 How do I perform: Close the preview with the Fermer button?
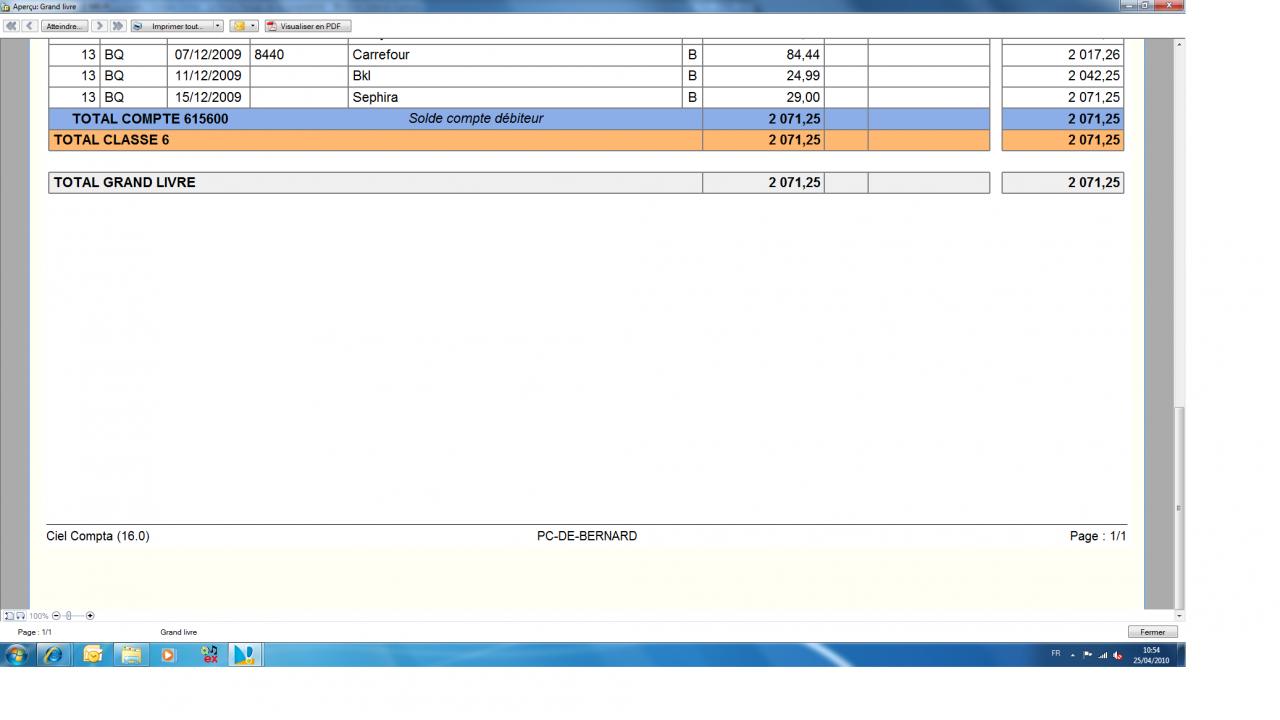pyautogui.click(x=1153, y=632)
